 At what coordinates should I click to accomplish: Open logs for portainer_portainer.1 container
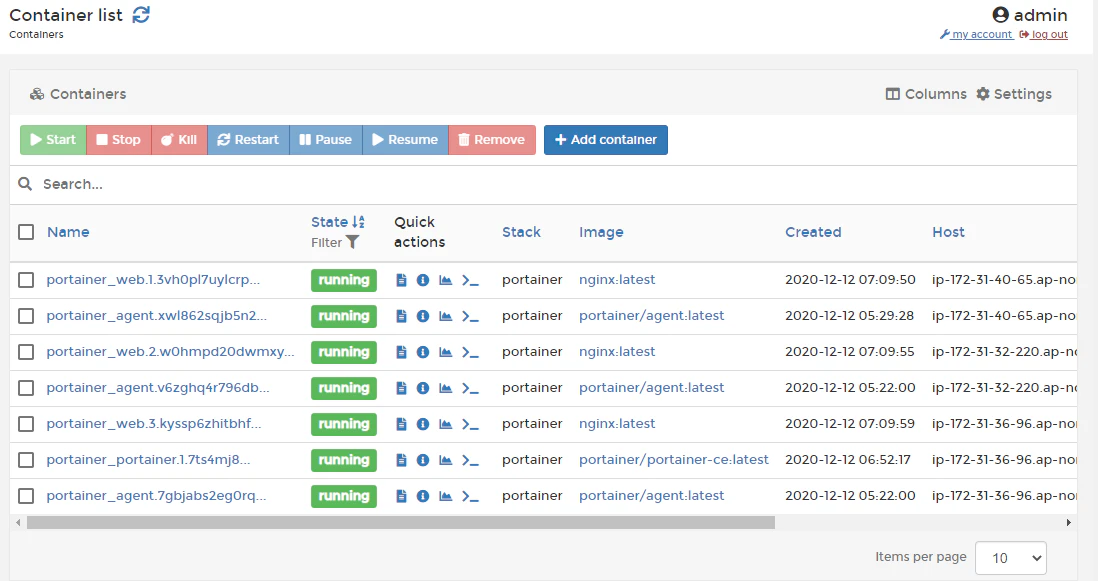pos(401,460)
